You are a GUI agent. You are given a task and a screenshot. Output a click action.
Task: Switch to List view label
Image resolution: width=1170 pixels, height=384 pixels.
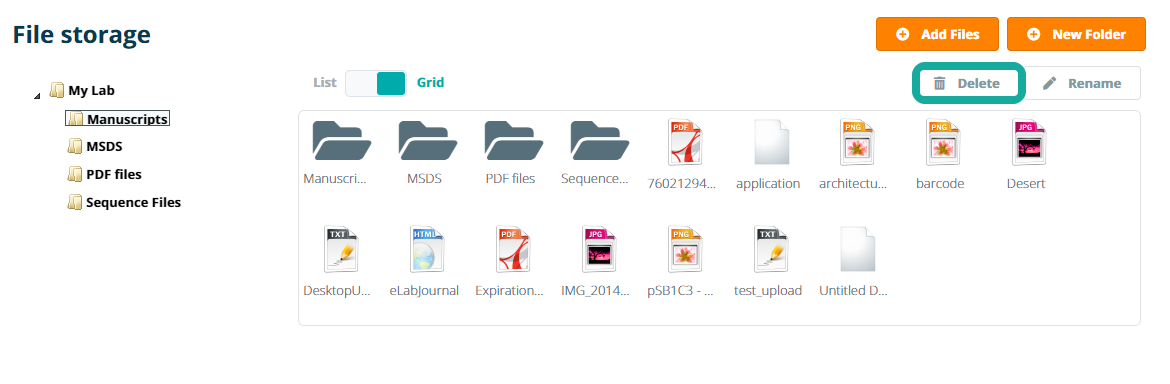coord(325,83)
